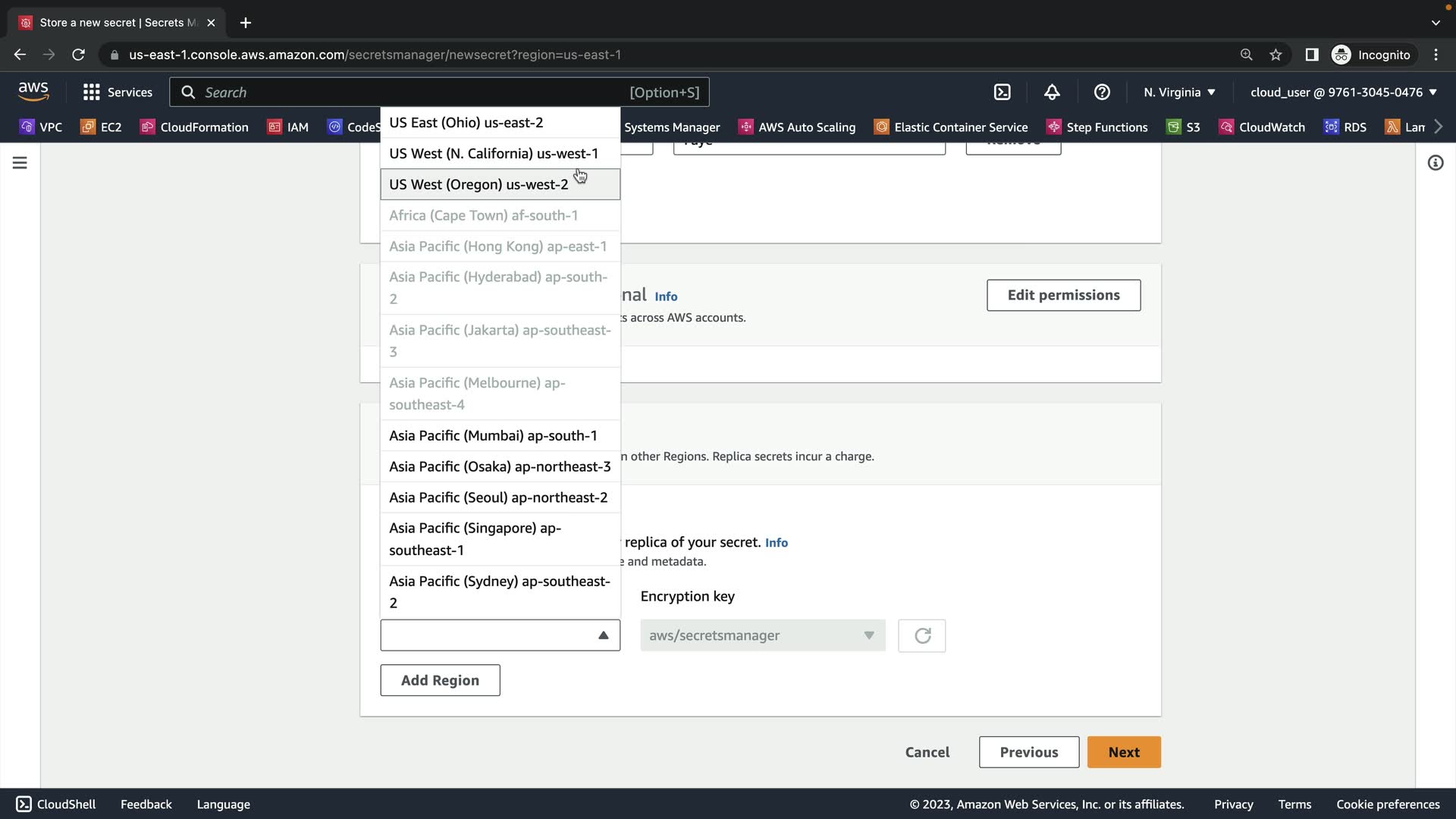Image resolution: width=1456 pixels, height=819 pixels.
Task: Select US West (Oregon) us-west-2
Action: coord(479,184)
